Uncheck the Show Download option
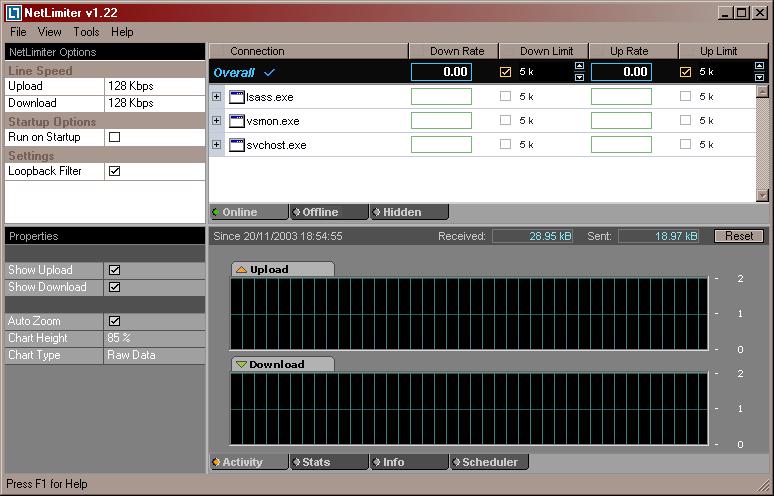The image size is (774, 496). pyautogui.click(x=115, y=287)
